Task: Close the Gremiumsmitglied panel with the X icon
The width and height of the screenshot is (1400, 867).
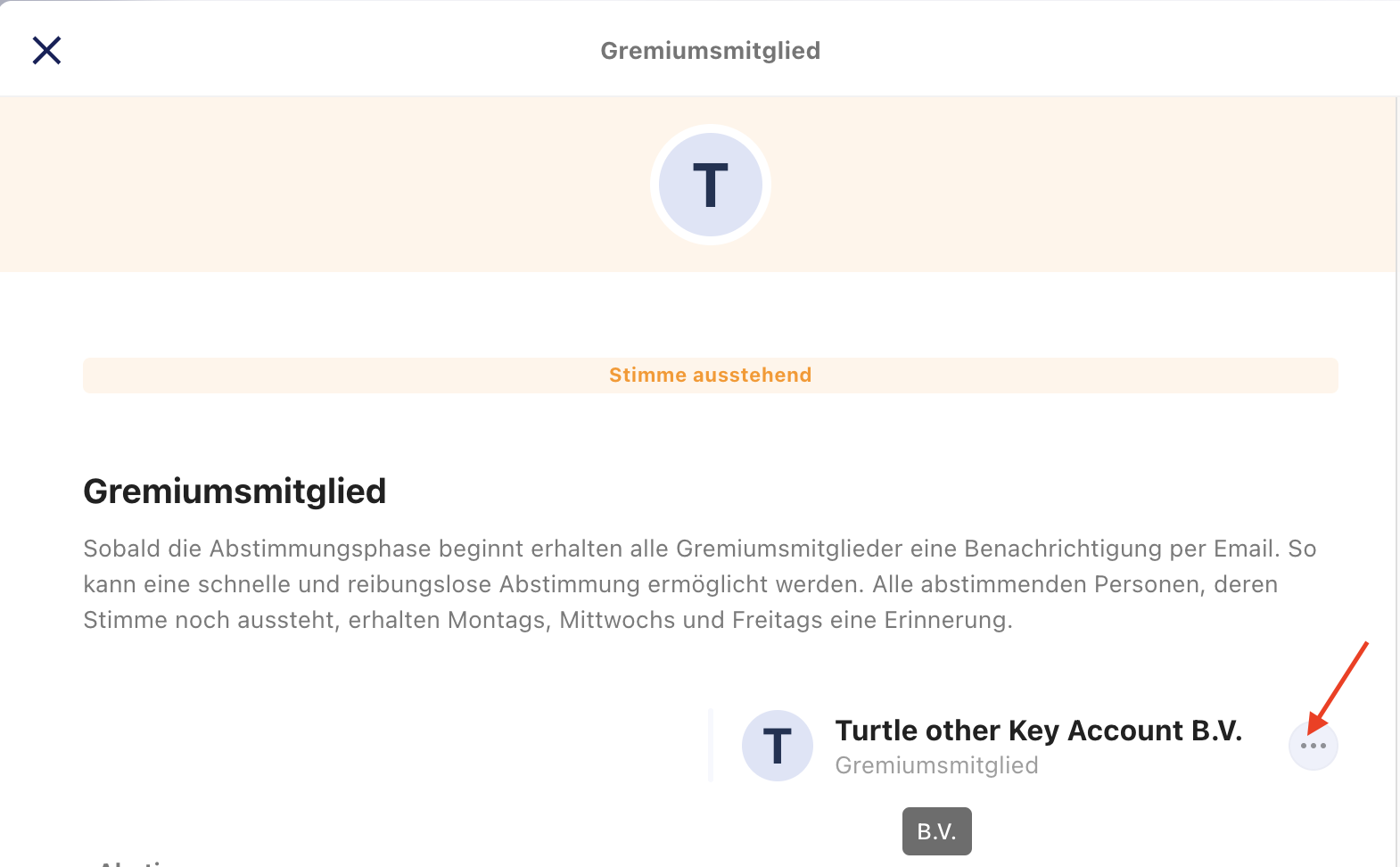Action: click(x=46, y=50)
